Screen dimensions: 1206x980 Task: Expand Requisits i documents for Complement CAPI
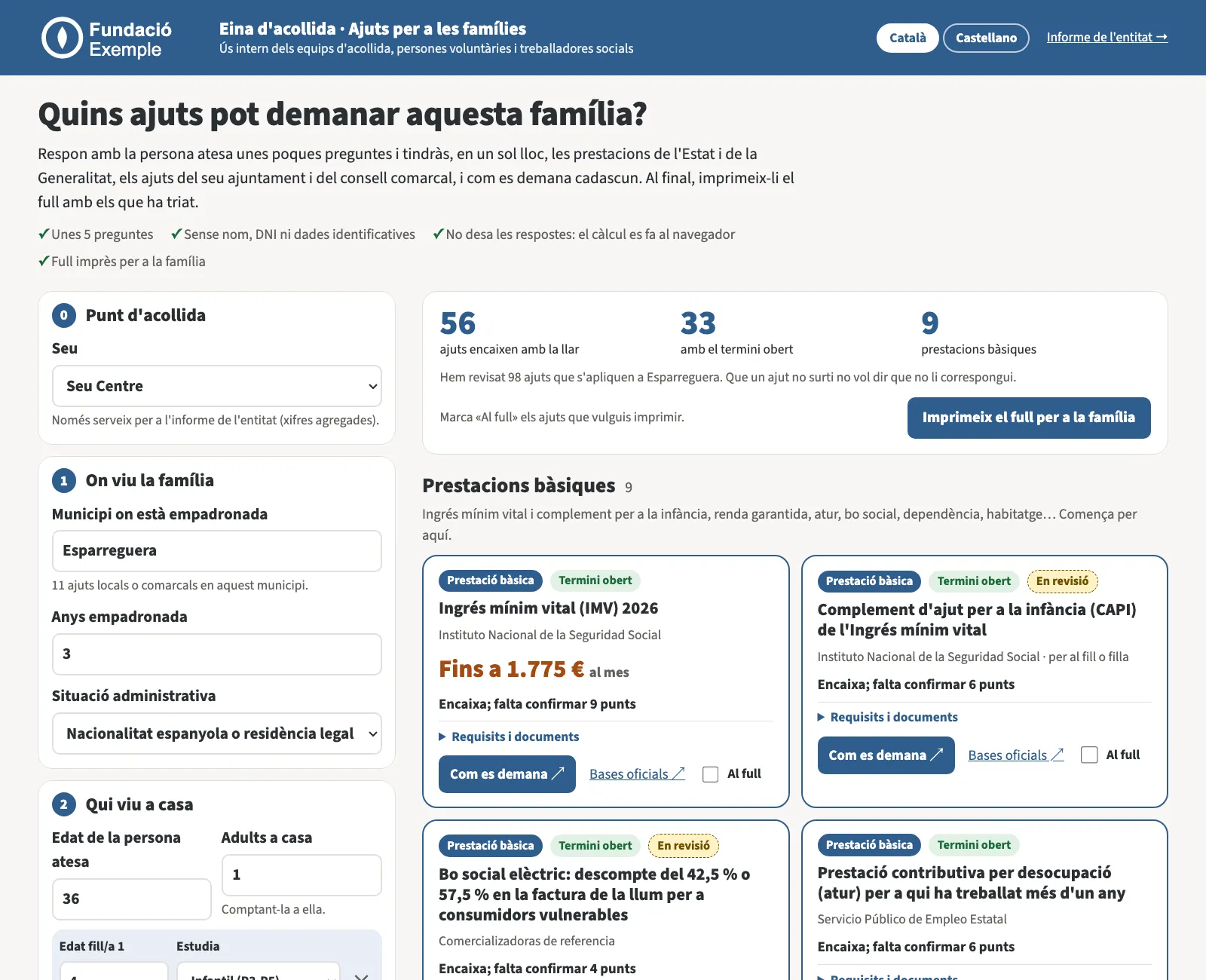point(887,717)
